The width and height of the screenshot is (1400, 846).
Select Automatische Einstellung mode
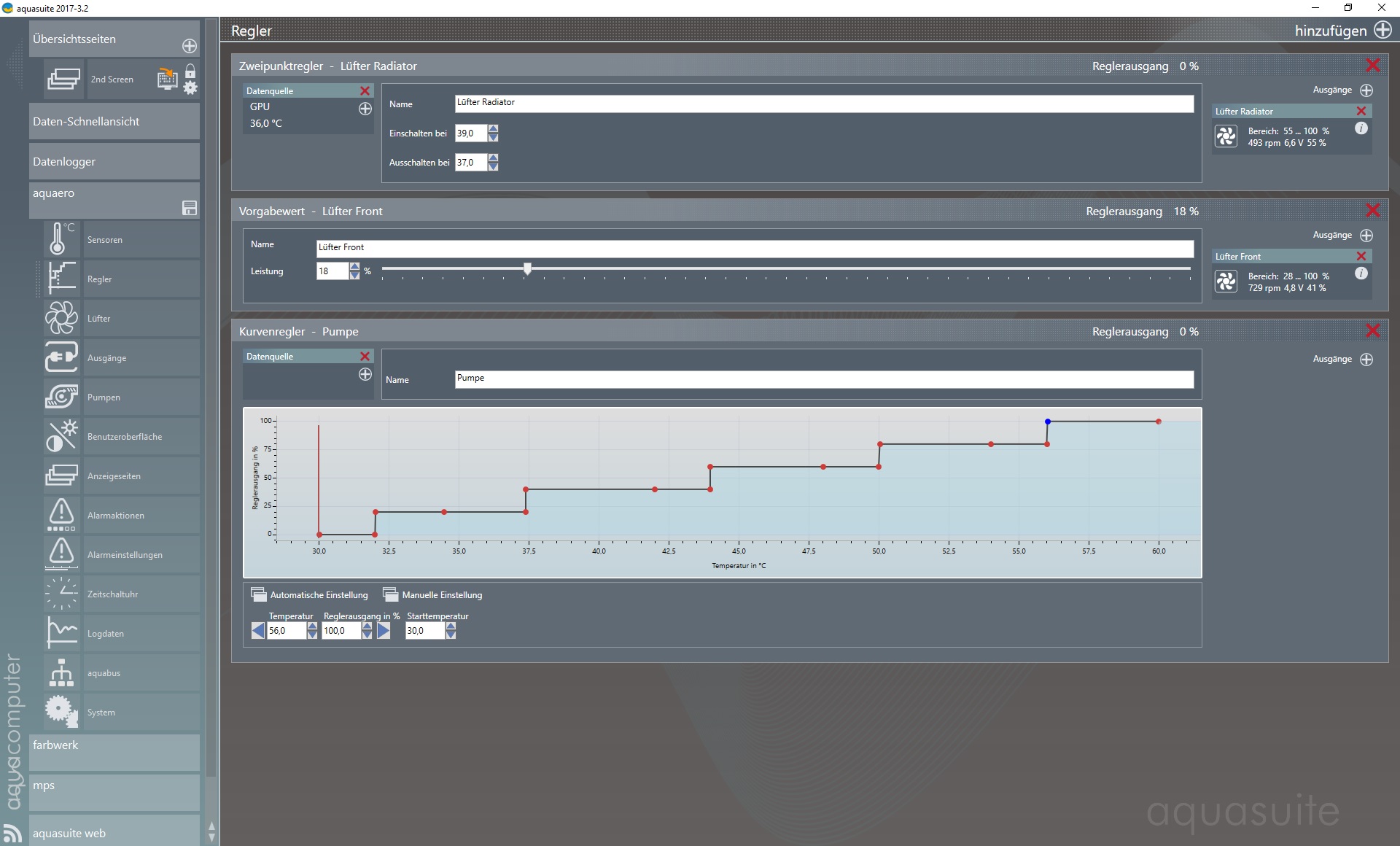click(310, 594)
